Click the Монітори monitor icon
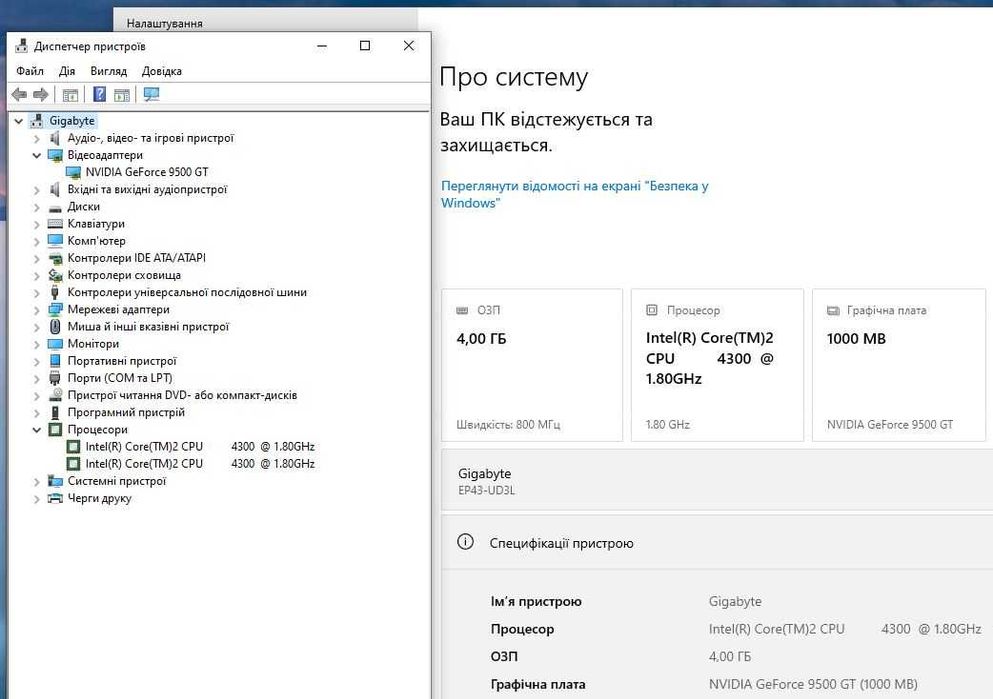This screenshot has height=699, width=993. (x=55, y=344)
